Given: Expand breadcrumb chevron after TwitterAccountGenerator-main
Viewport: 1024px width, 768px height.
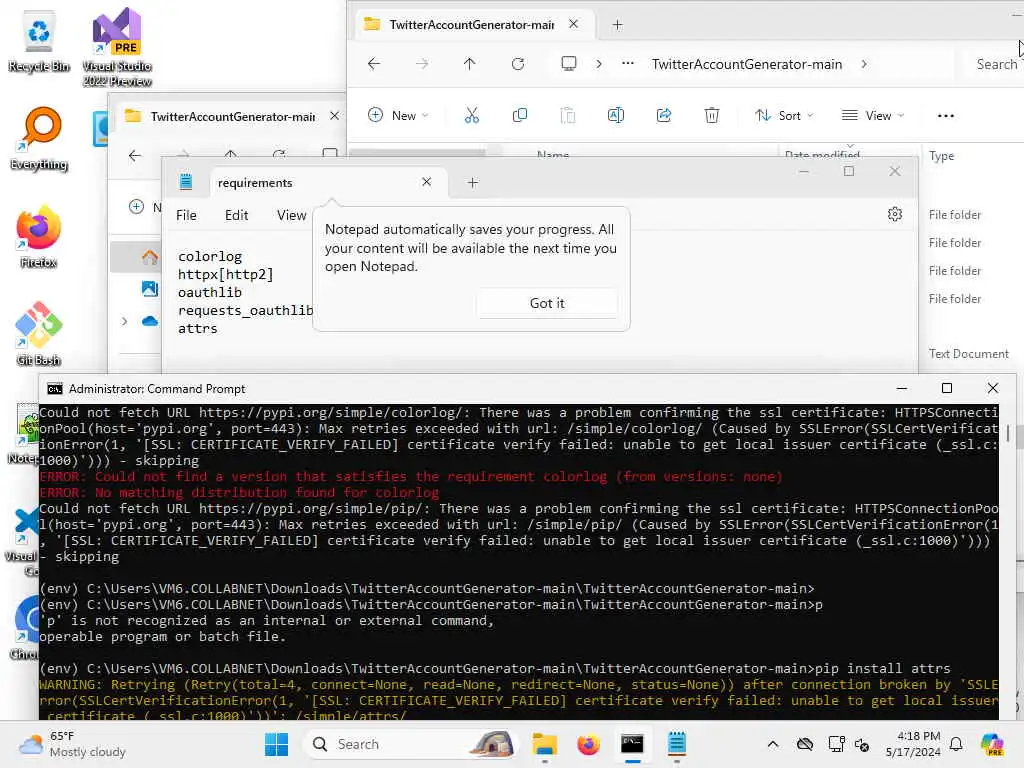Looking at the screenshot, I should click(864, 64).
